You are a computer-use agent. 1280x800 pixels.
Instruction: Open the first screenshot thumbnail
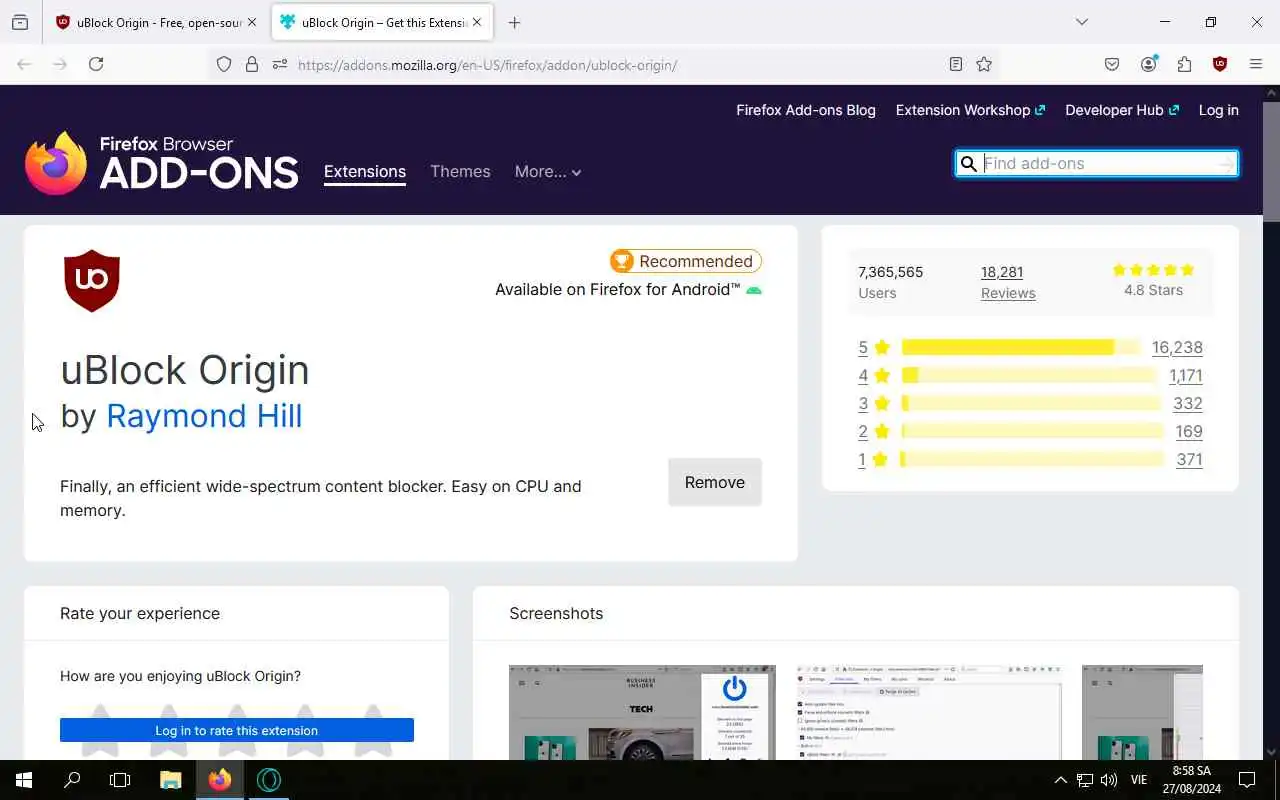tap(642, 712)
